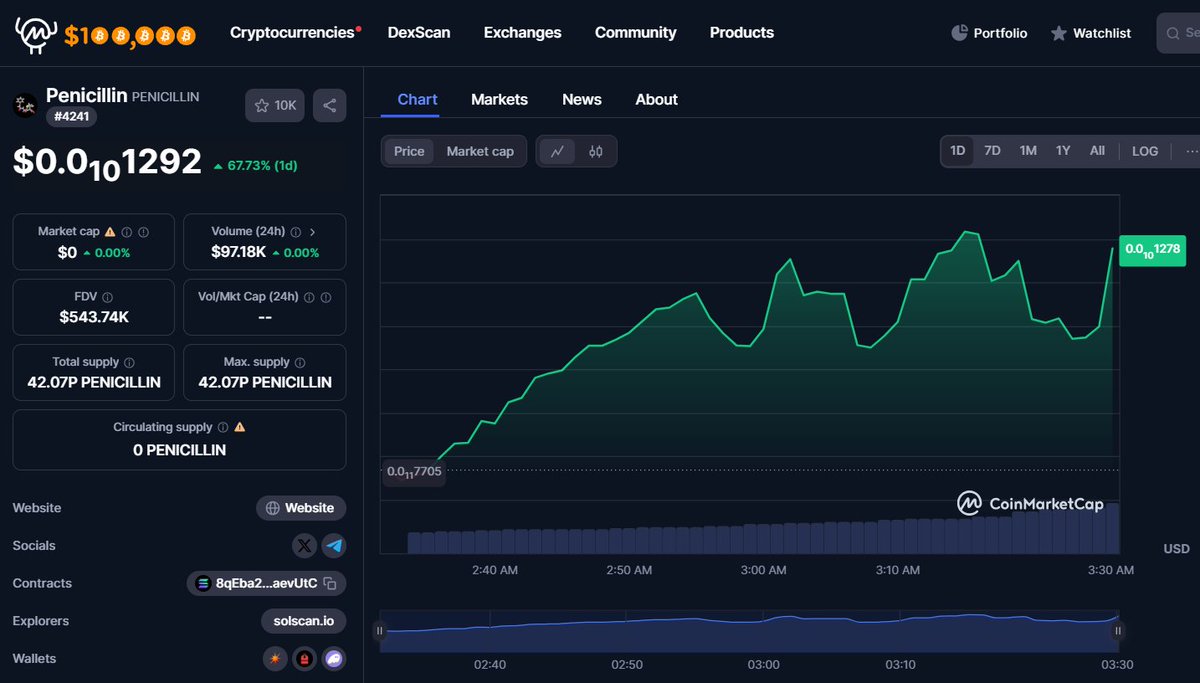Click the left timeline range slider handle

[379, 631]
